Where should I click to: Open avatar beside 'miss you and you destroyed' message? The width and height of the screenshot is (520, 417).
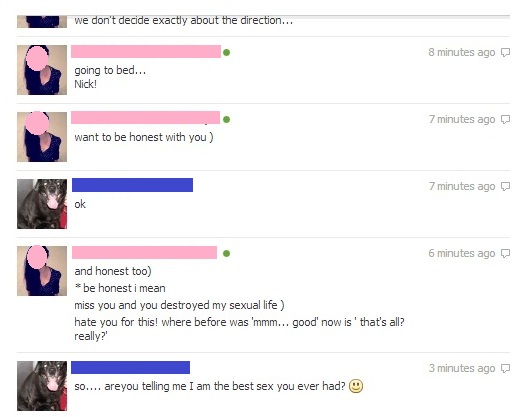pos(42,271)
